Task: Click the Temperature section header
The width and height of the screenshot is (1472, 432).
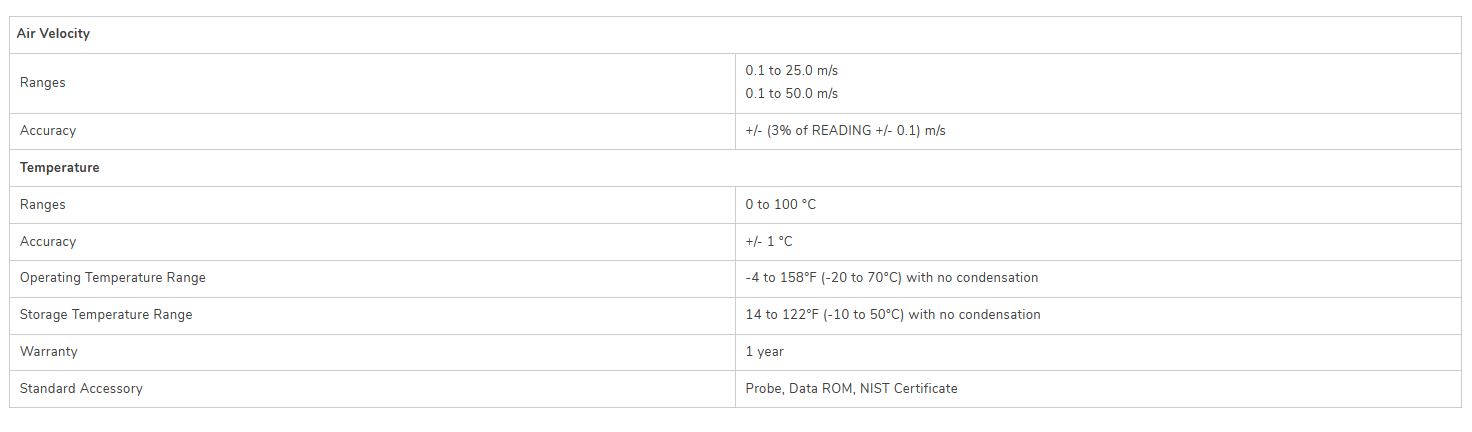Action: pos(59,168)
